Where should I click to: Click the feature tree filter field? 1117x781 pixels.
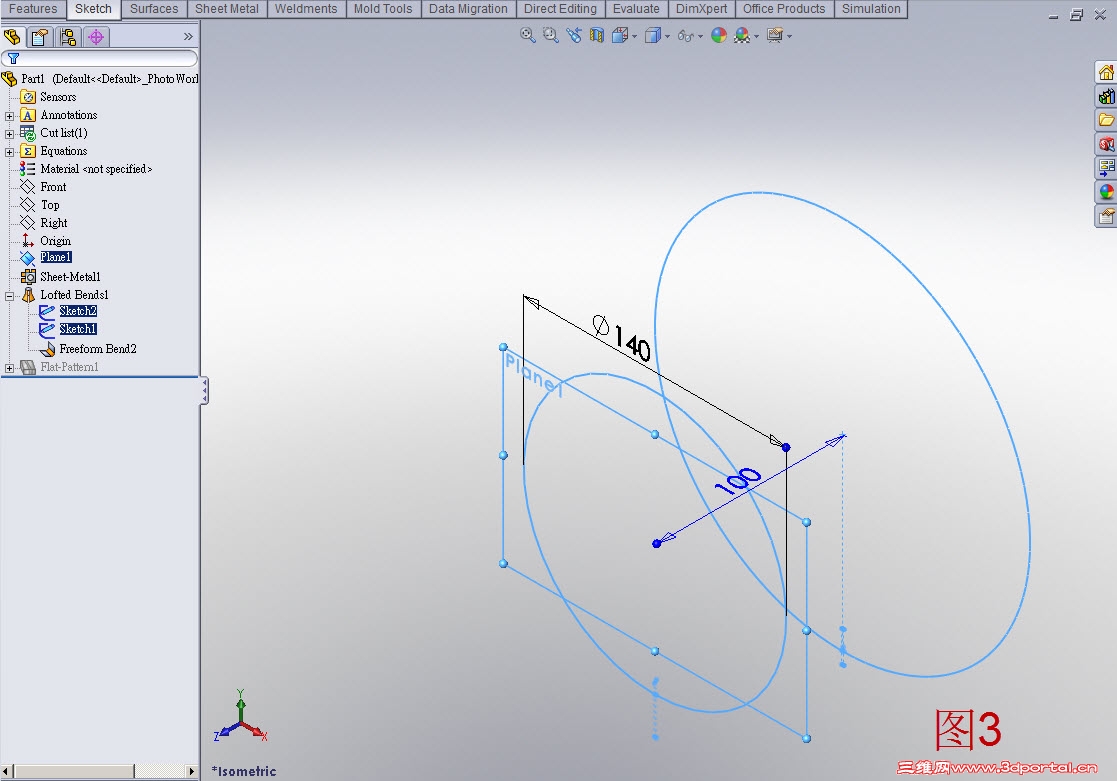100,58
